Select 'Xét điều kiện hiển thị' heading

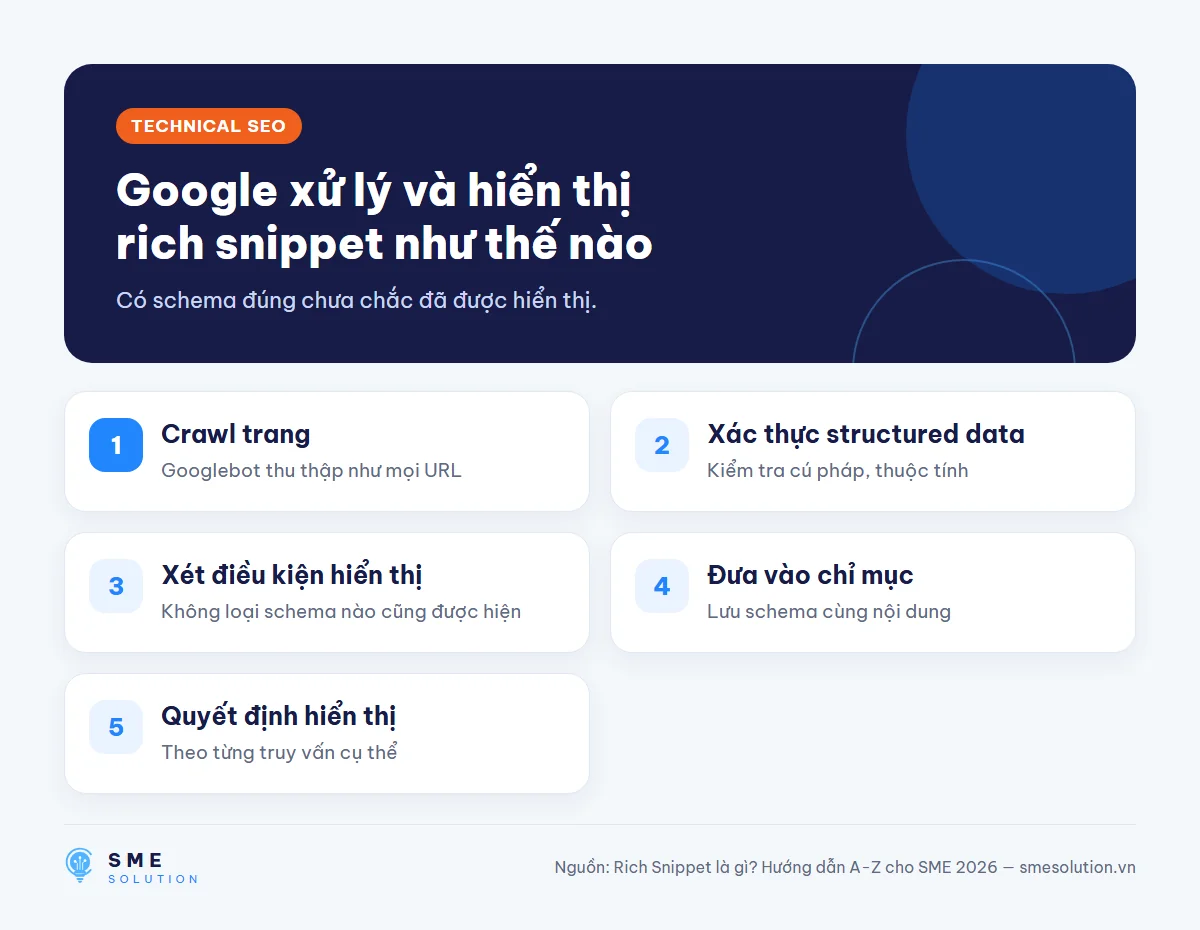click(x=291, y=575)
